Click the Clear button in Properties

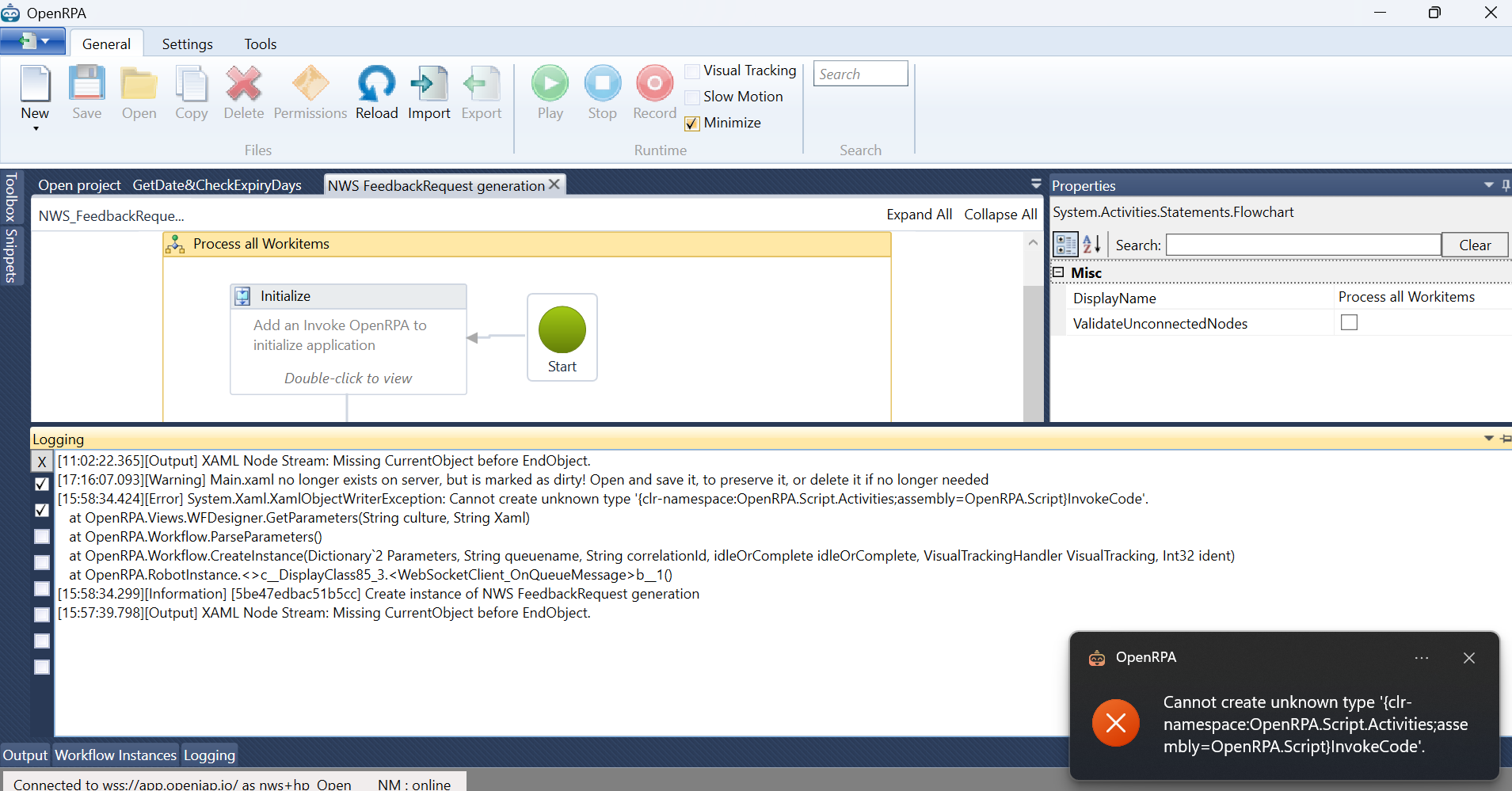coord(1475,245)
